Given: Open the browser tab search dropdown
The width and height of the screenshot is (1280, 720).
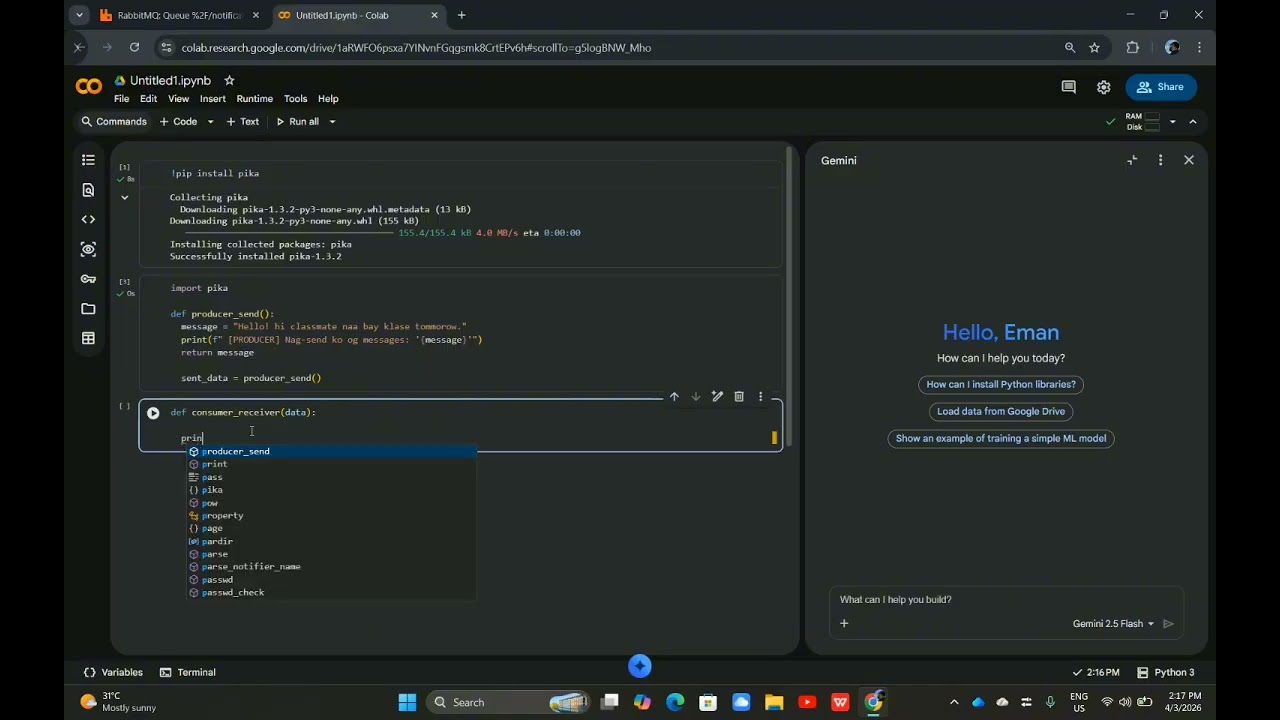Looking at the screenshot, I should 79,15.
